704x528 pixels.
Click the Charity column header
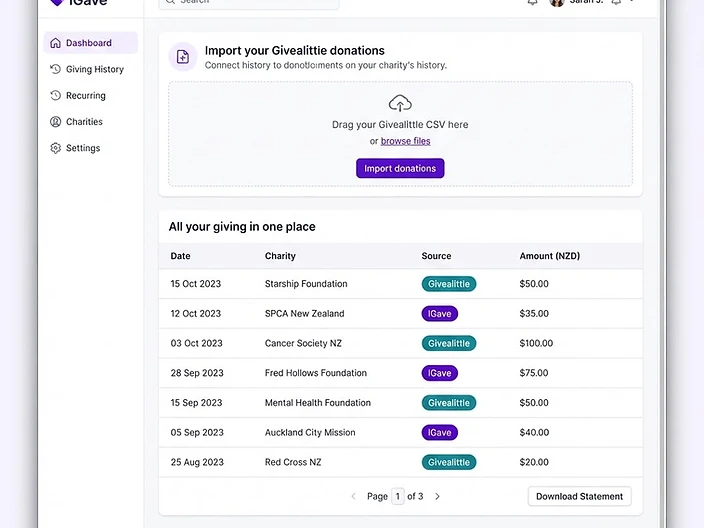280,256
